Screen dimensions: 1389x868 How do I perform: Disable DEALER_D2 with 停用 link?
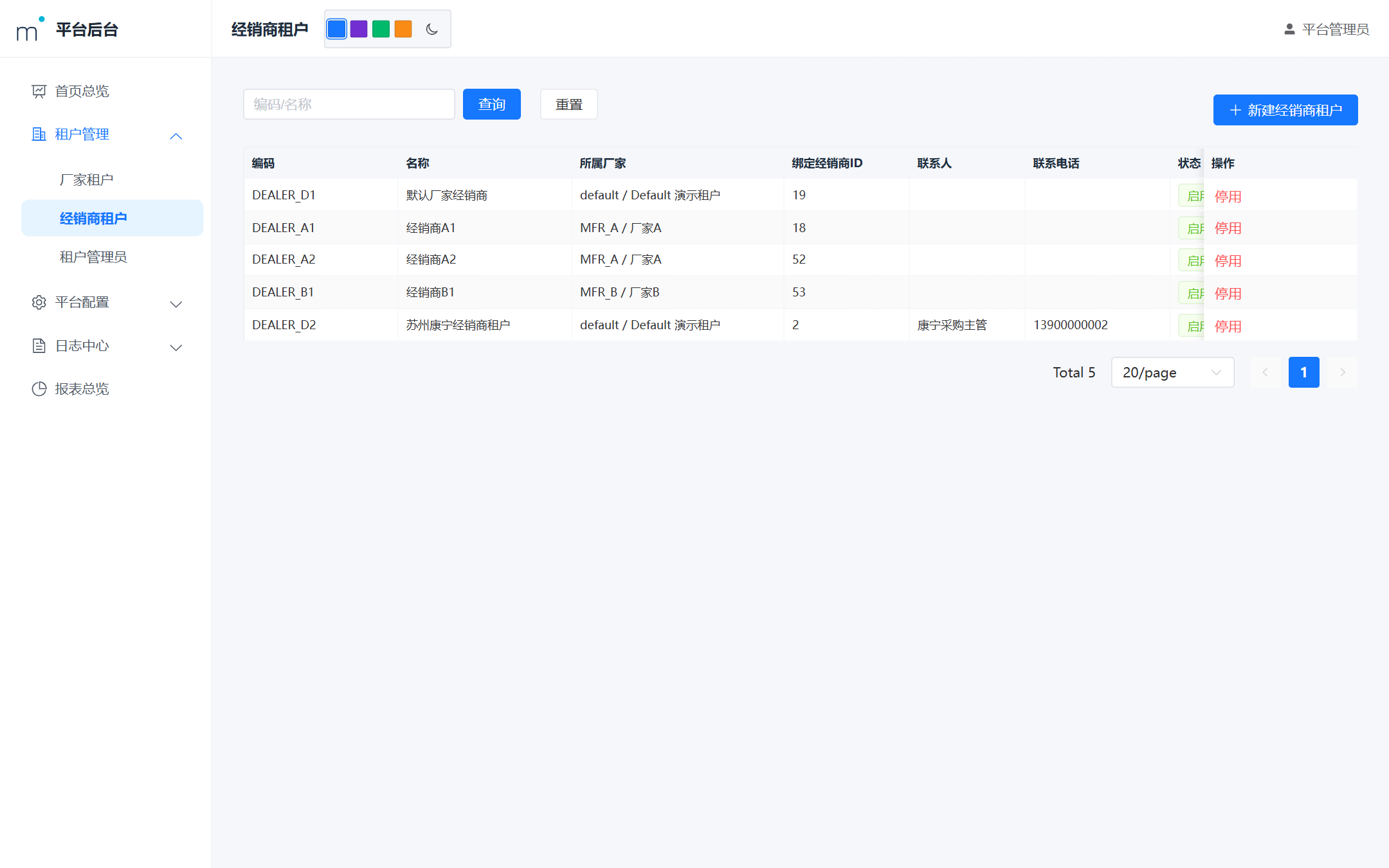(x=1228, y=326)
